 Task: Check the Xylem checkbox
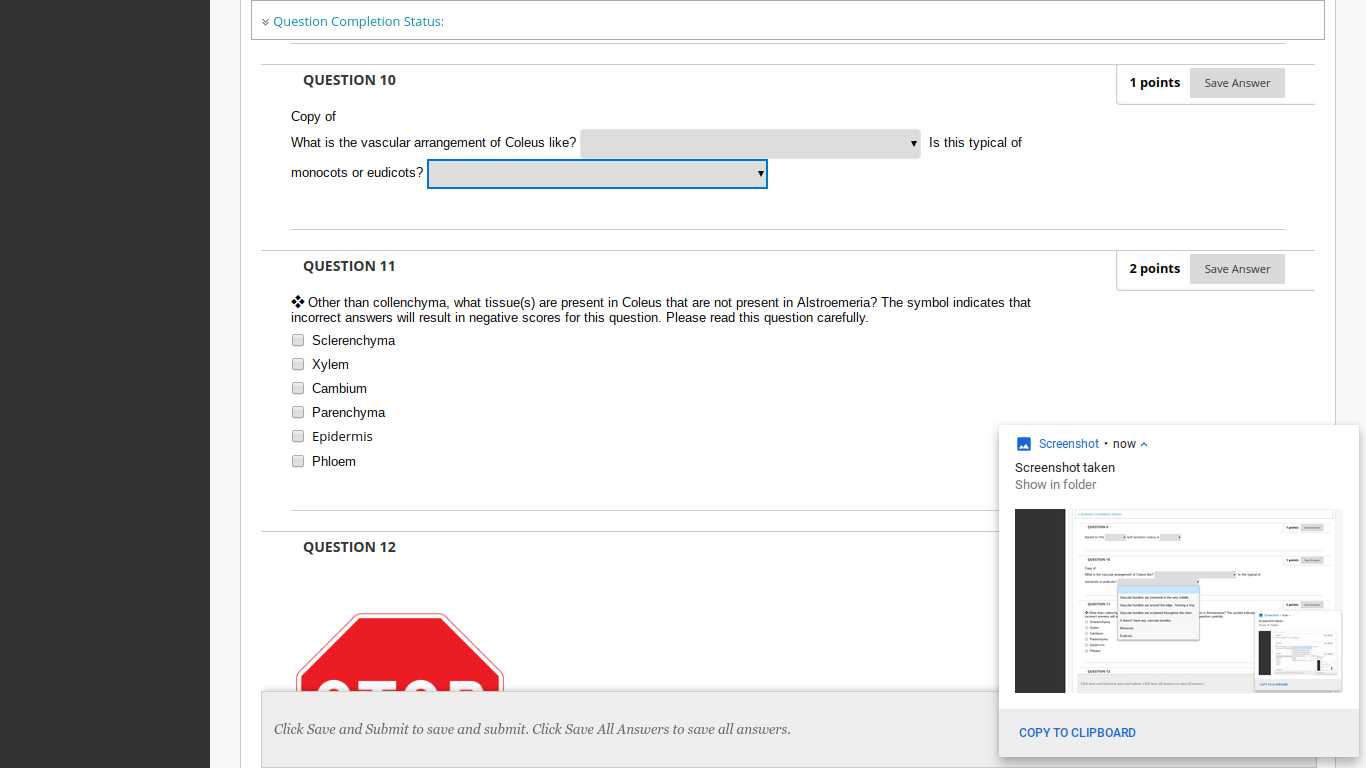point(298,364)
